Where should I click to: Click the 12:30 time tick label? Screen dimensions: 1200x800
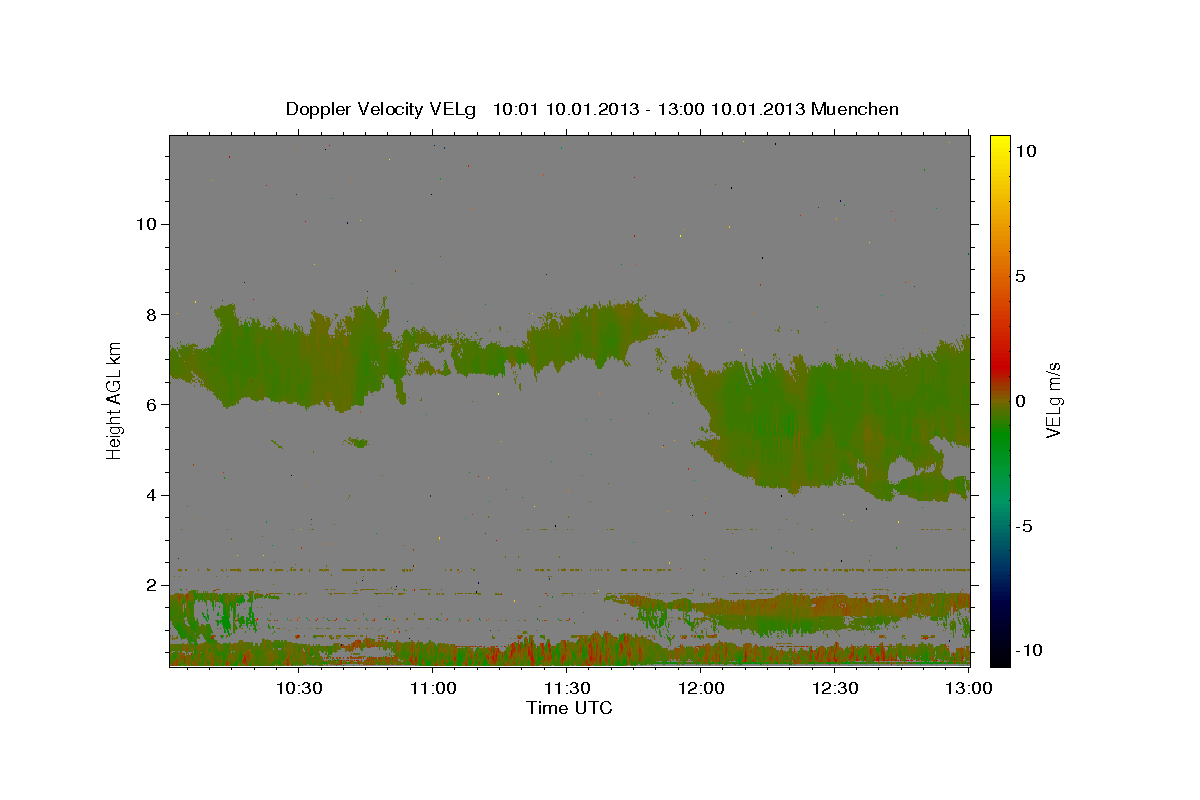tap(835, 688)
